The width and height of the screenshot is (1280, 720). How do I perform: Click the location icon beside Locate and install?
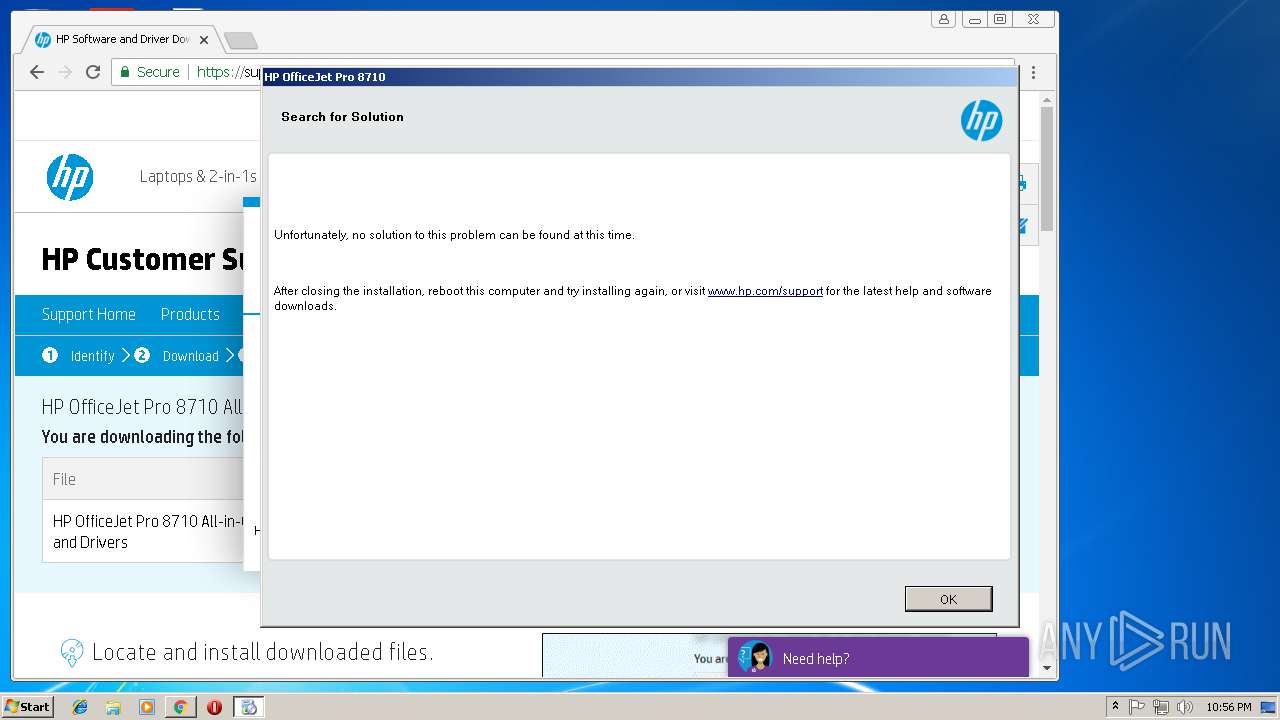(72, 653)
